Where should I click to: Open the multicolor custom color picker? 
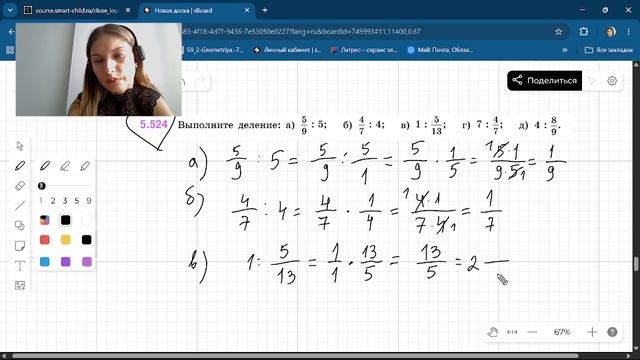(x=44, y=220)
